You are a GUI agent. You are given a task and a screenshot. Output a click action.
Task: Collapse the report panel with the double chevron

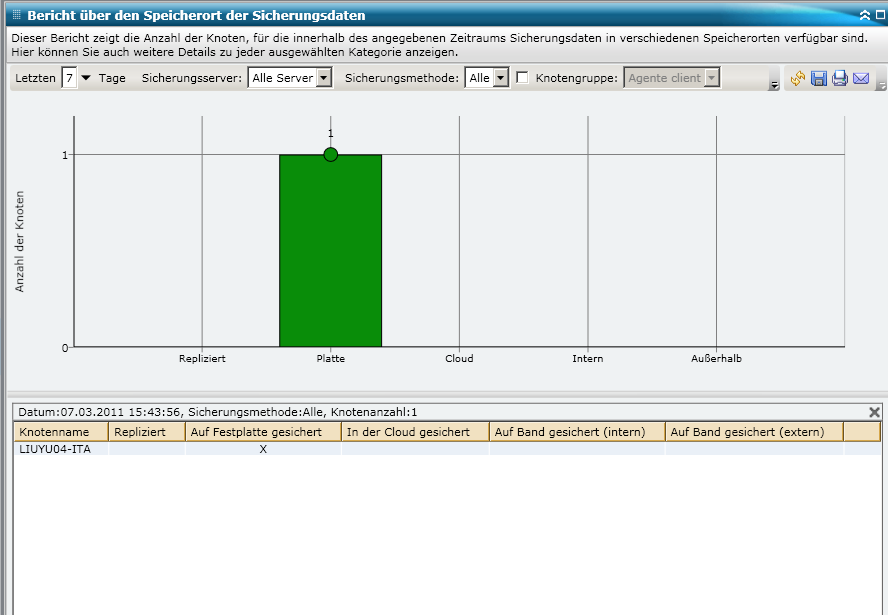(865, 15)
